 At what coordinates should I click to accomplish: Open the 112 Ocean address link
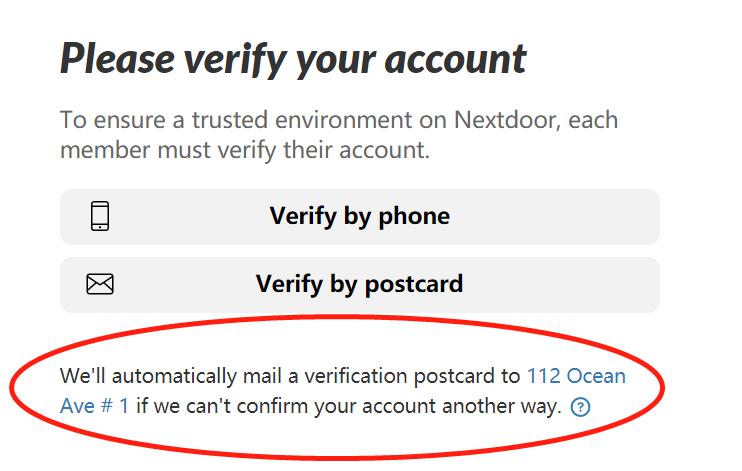coord(576,377)
